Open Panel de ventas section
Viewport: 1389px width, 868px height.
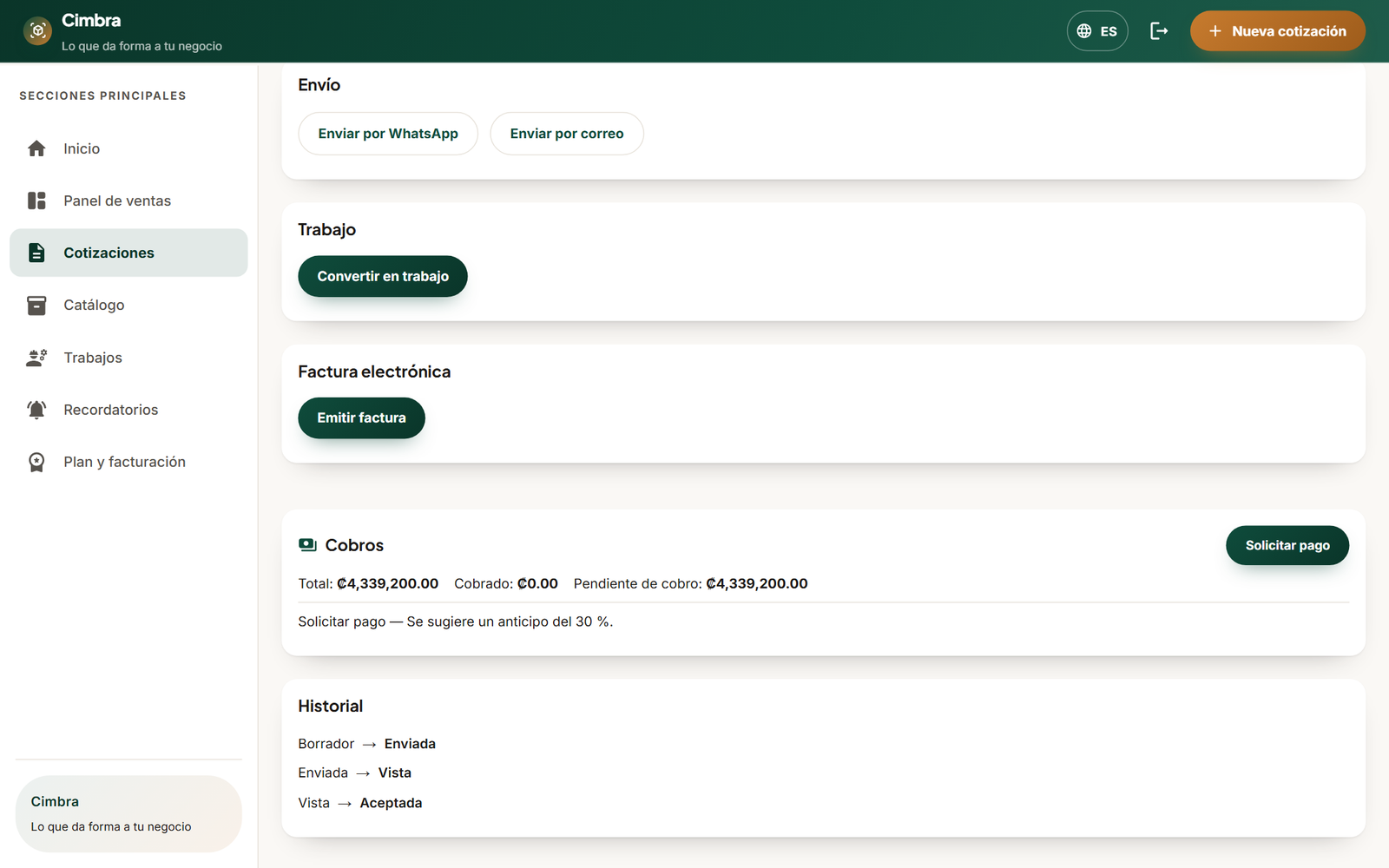[x=128, y=201]
